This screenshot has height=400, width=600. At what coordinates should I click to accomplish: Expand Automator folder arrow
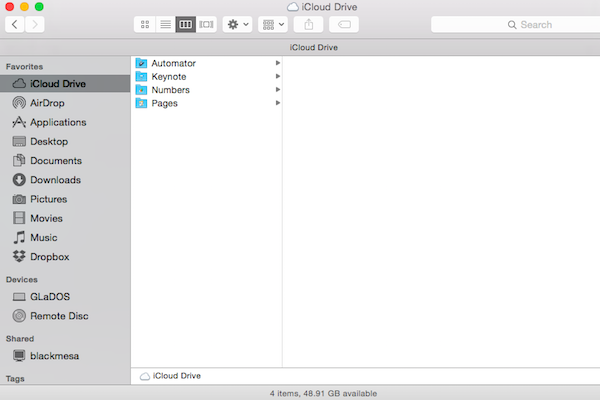(278, 63)
